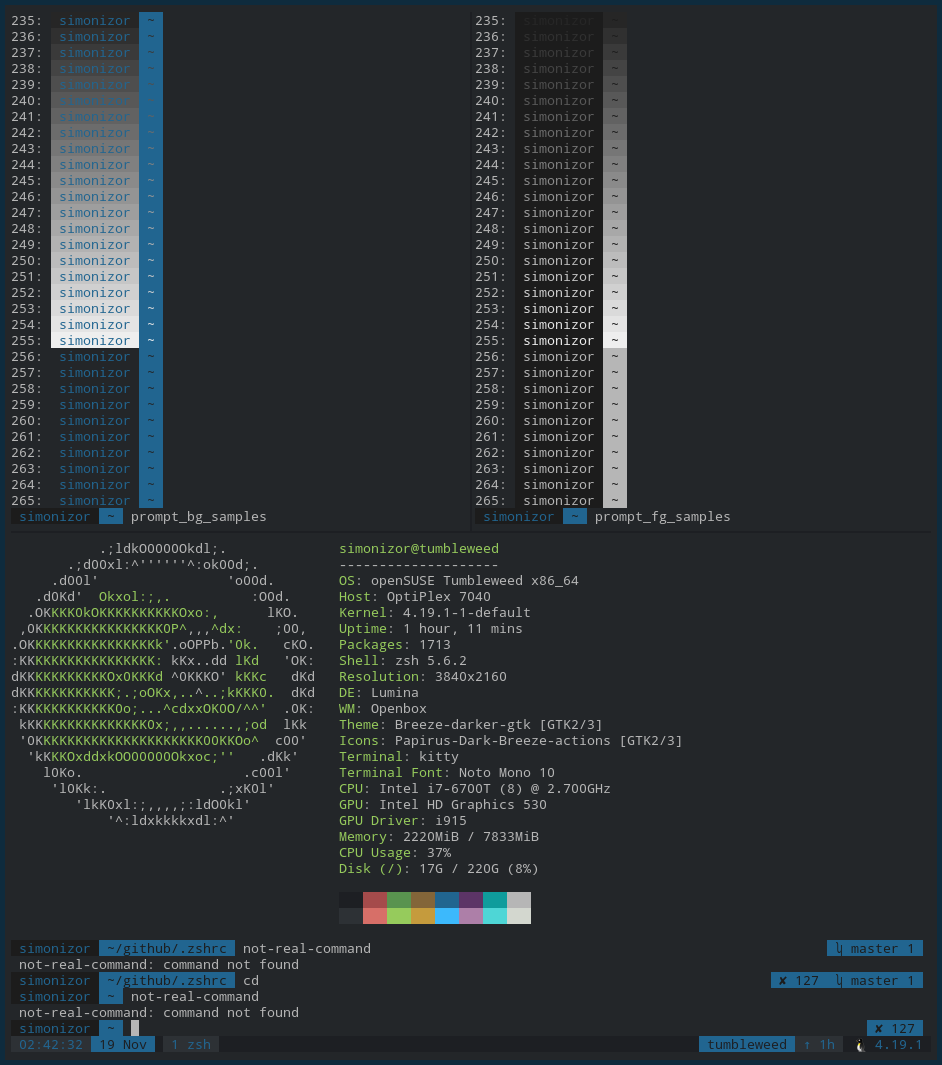Click the '~/github/.zshrc' path segment before 'cd'
Image resolution: width=942 pixels, height=1065 pixels.
pos(167,980)
